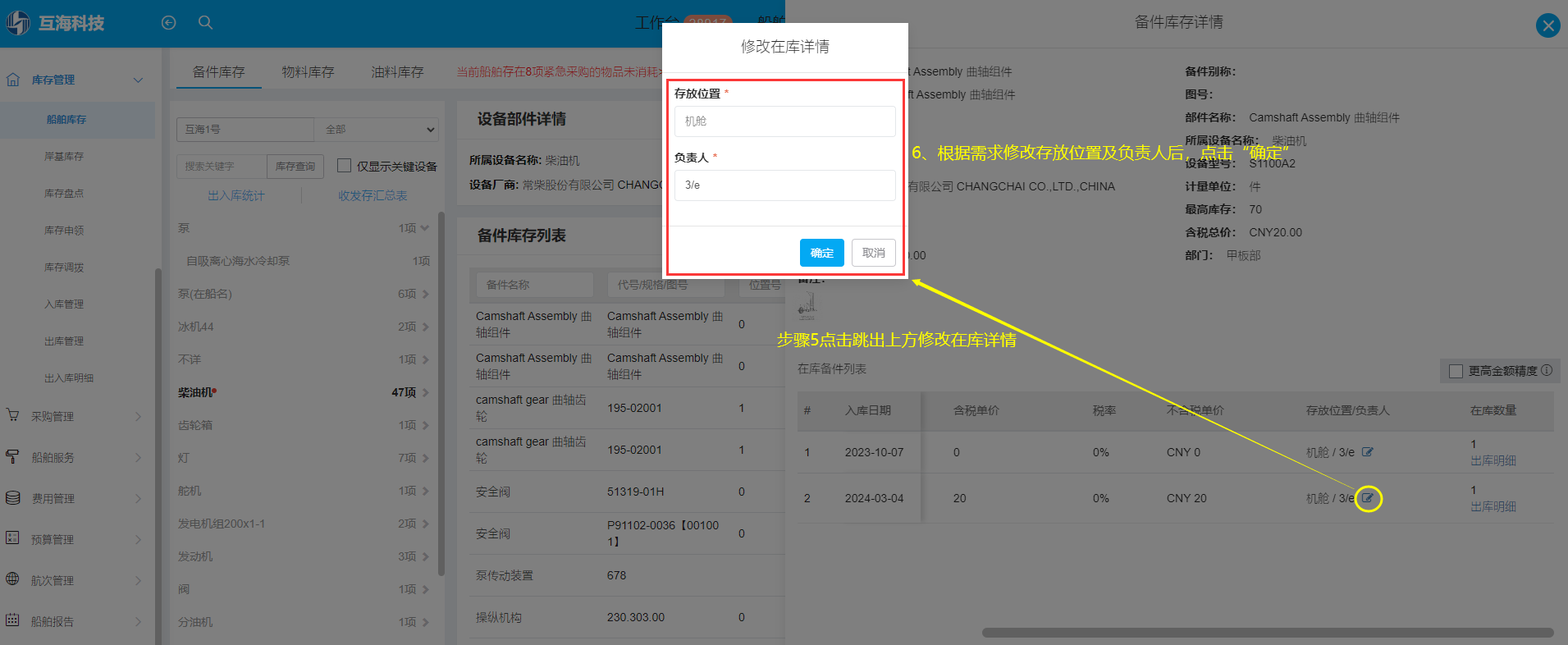Screen dimensions: 1568x645
Task: Click the 采购管理 cart icon
Action: (x=13, y=416)
